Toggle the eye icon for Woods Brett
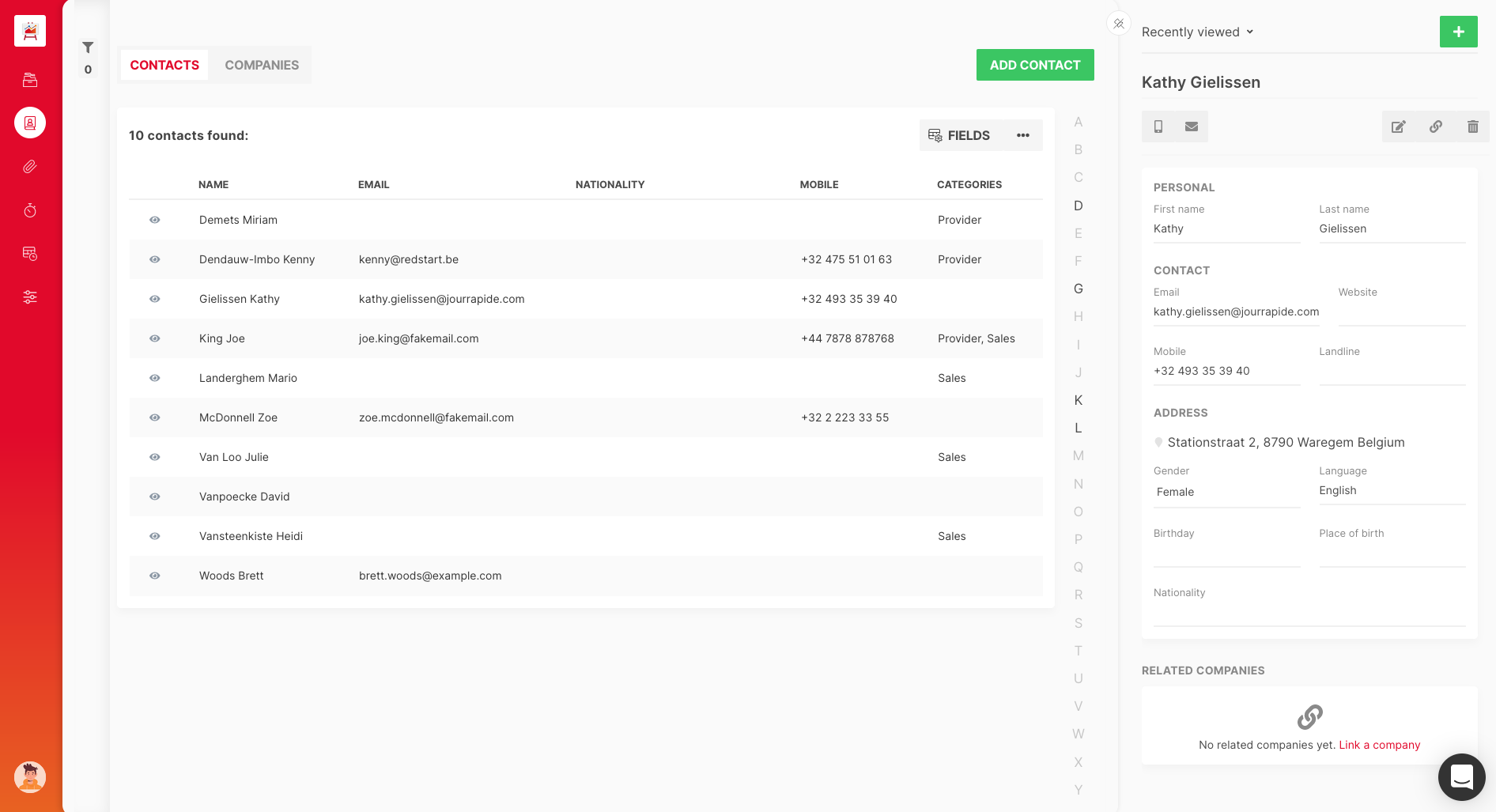This screenshot has width=1496, height=812. click(x=155, y=576)
